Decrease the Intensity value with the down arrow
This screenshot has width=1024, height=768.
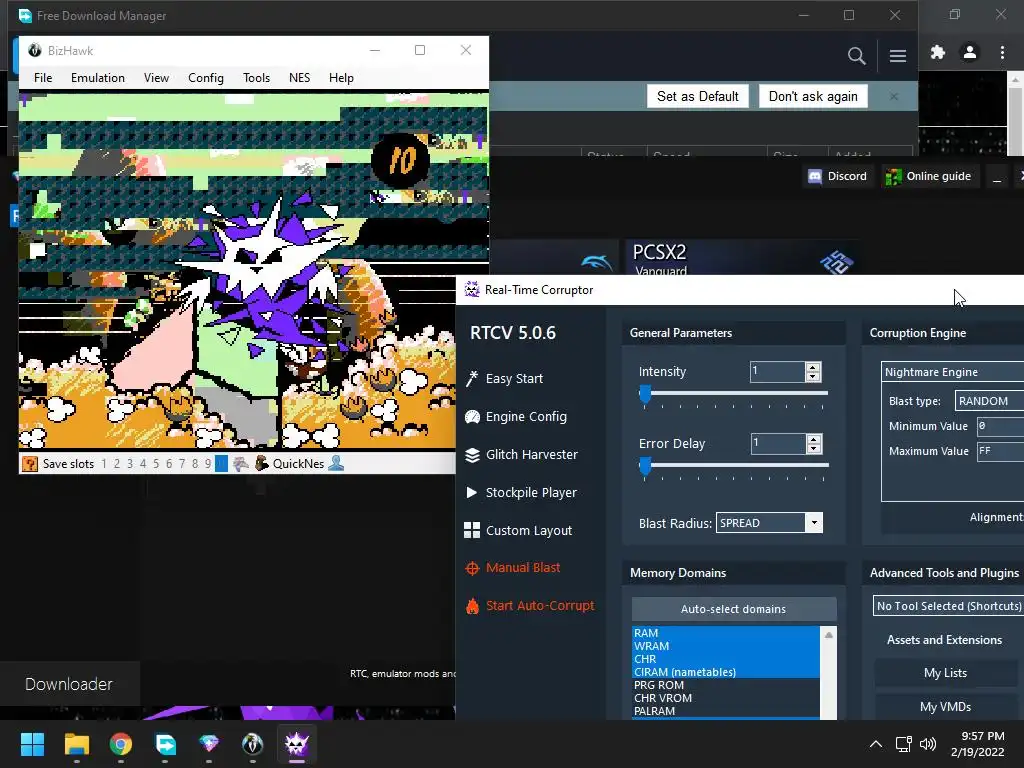[813, 377]
